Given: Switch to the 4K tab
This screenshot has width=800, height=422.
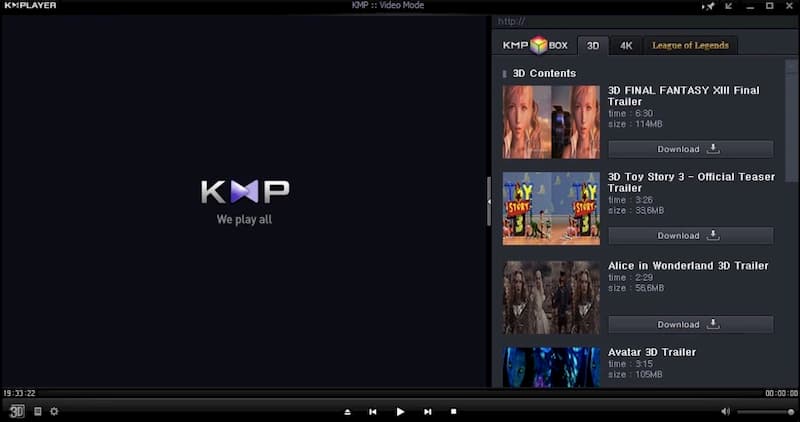Looking at the screenshot, I should (626, 45).
